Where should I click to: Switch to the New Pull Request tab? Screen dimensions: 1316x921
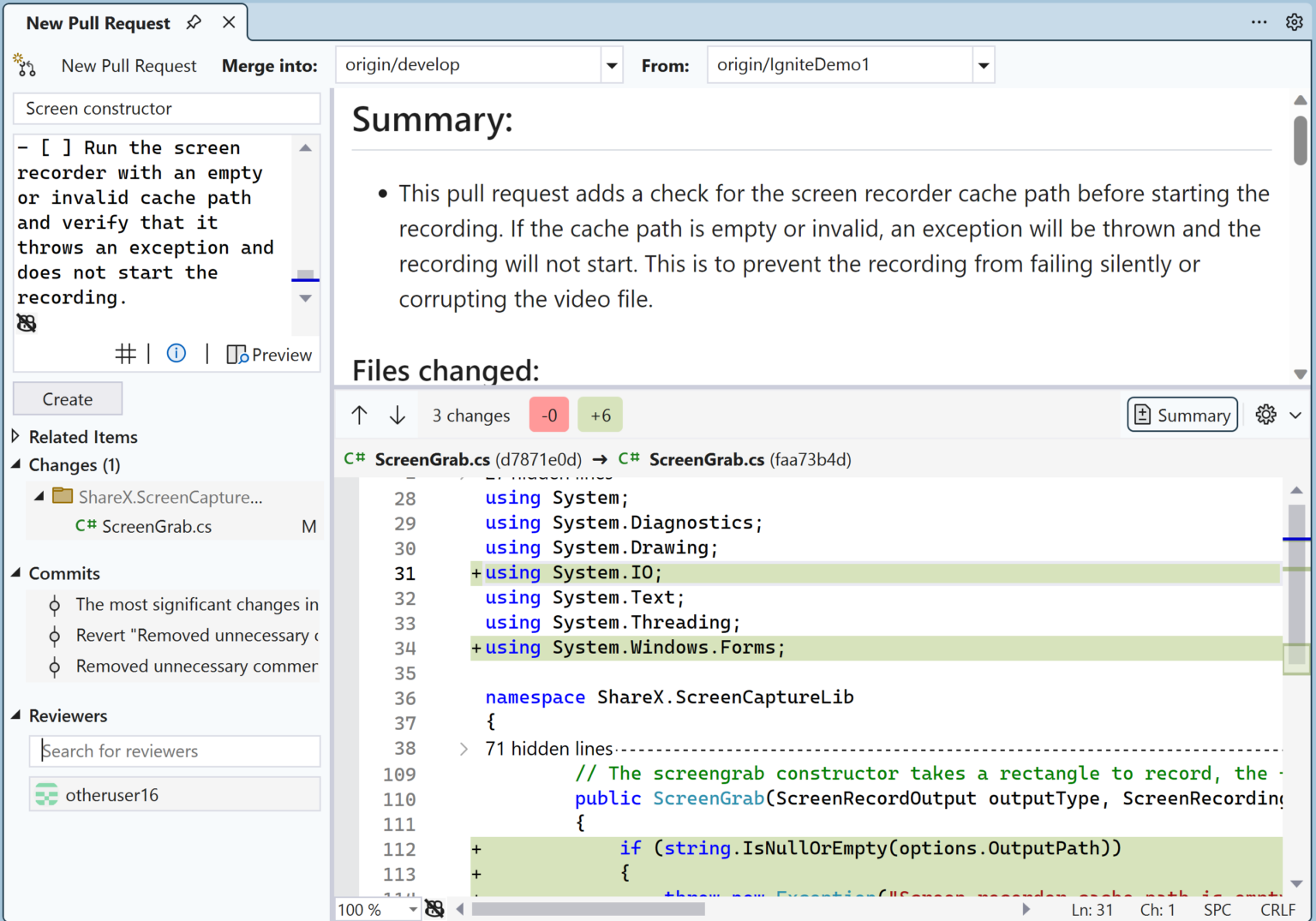(99, 22)
